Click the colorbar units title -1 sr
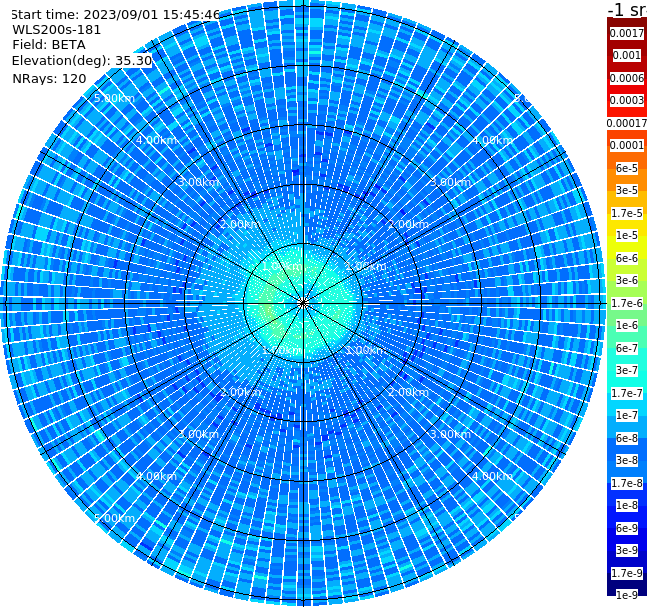 click(x=627, y=10)
